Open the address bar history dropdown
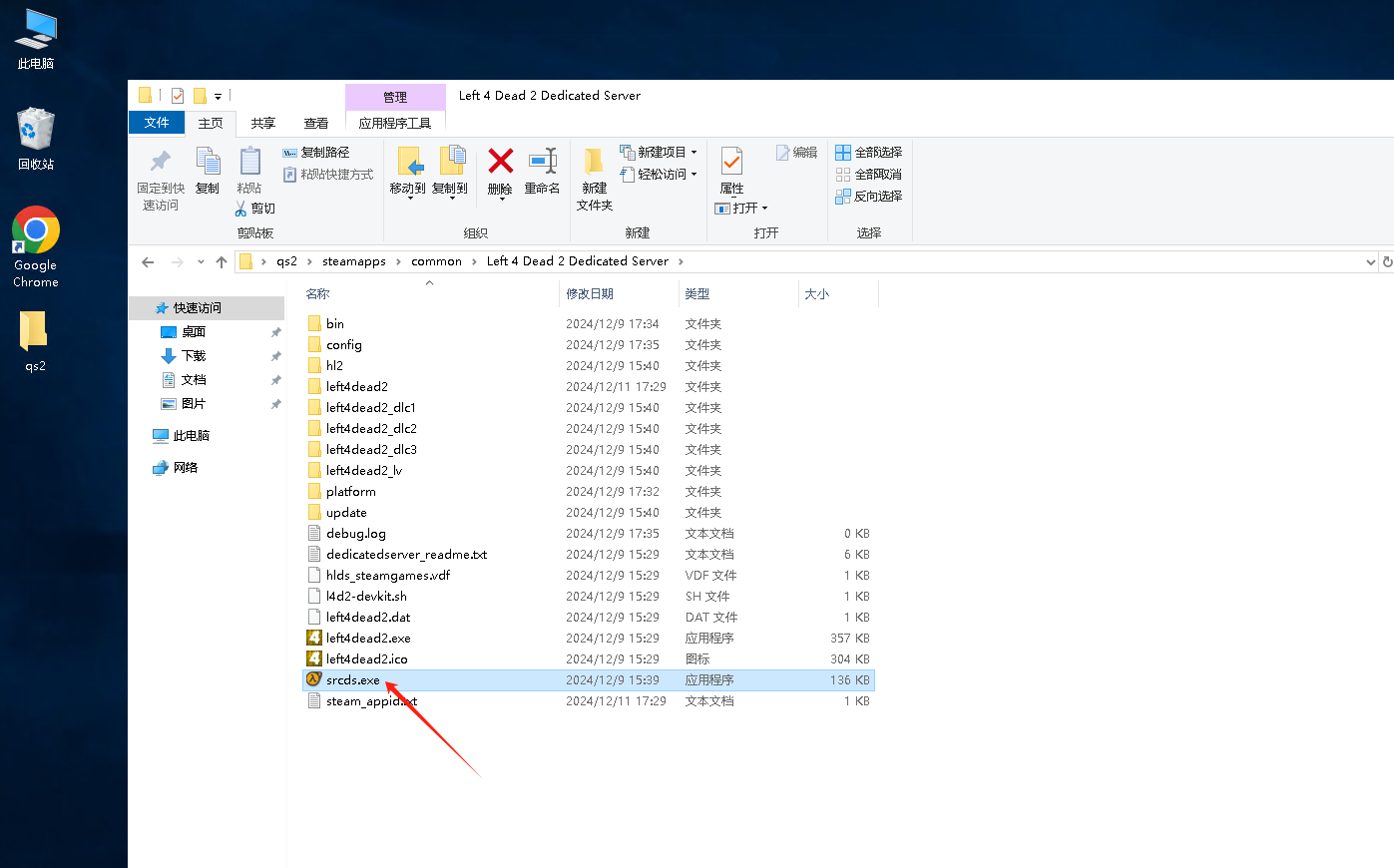The width and height of the screenshot is (1394, 868). tap(1370, 261)
